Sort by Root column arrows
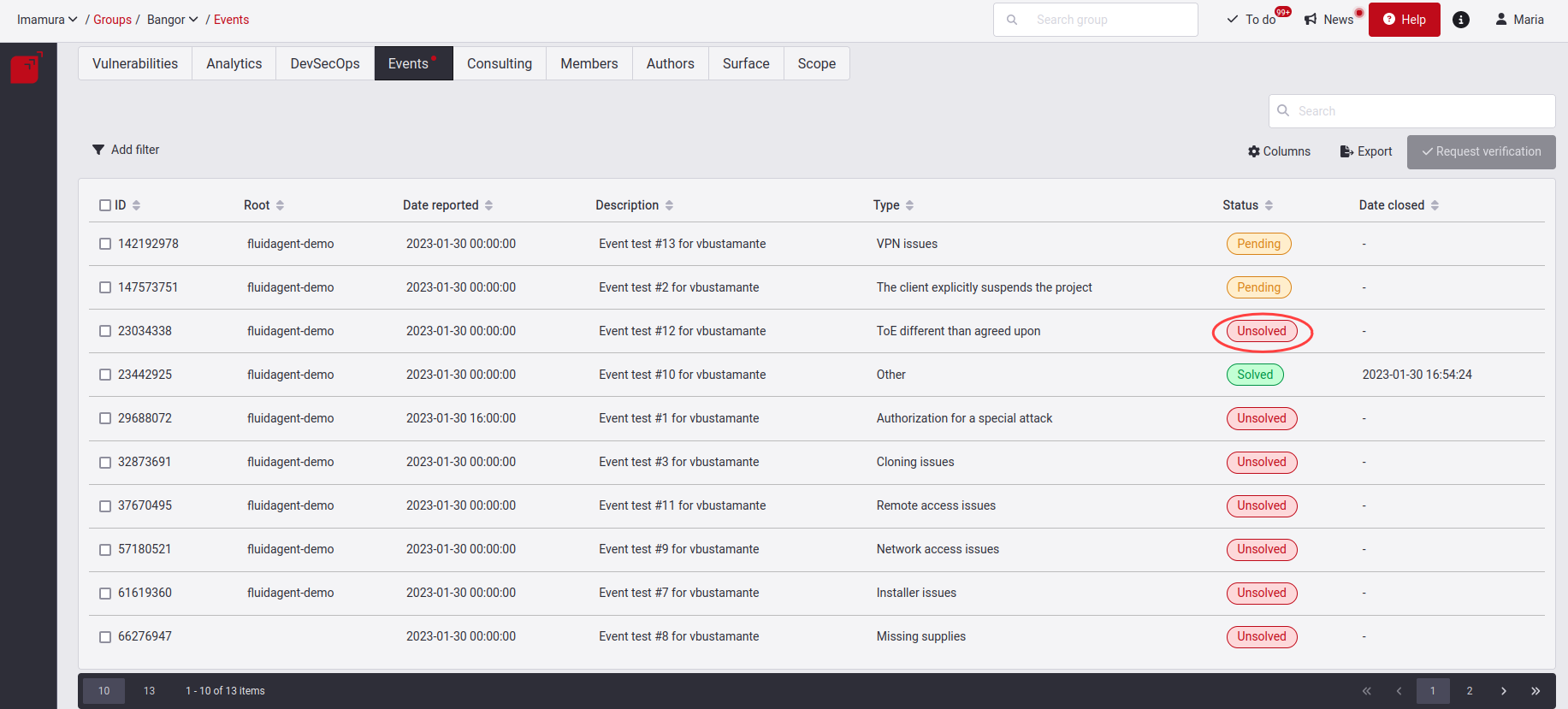This screenshot has width=1568, height=709. (x=280, y=205)
